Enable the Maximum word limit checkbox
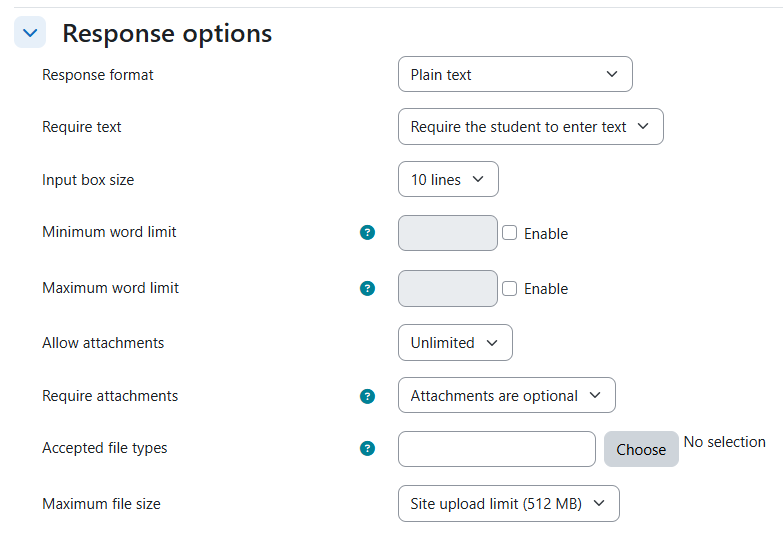The image size is (783, 534). click(509, 288)
